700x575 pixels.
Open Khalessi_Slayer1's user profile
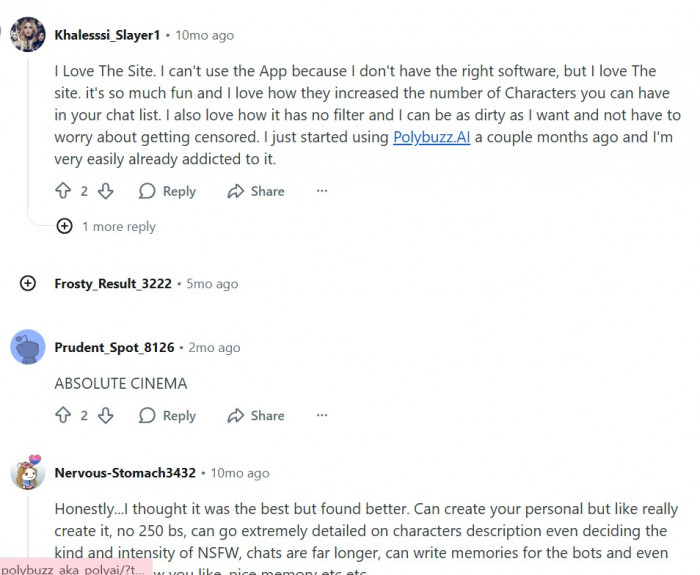[107, 35]
